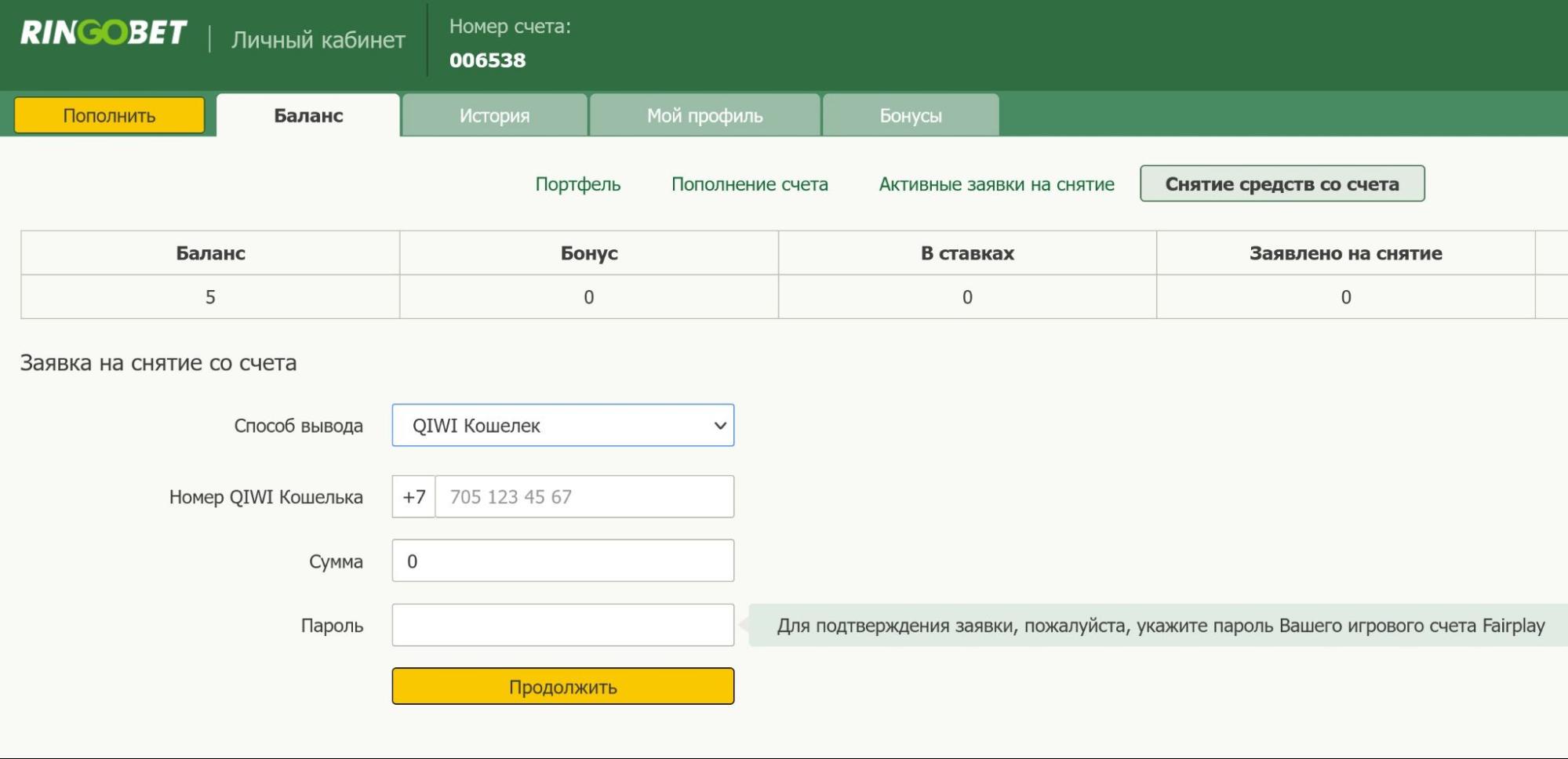Click the Бонус column header
This screenshot has width=1568, height=759.
pos(589,252)
